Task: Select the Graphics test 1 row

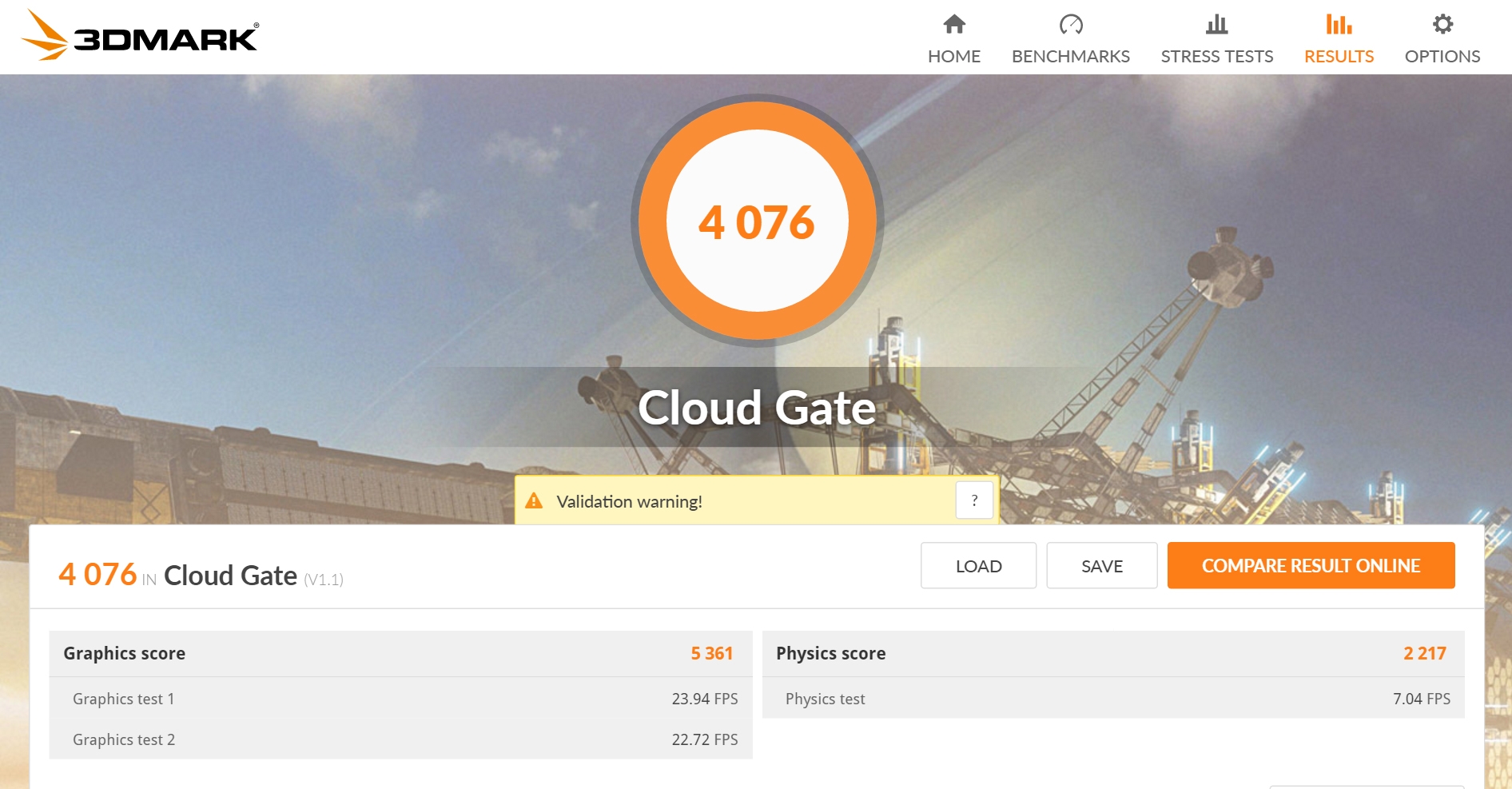Action: pos(400,699)
